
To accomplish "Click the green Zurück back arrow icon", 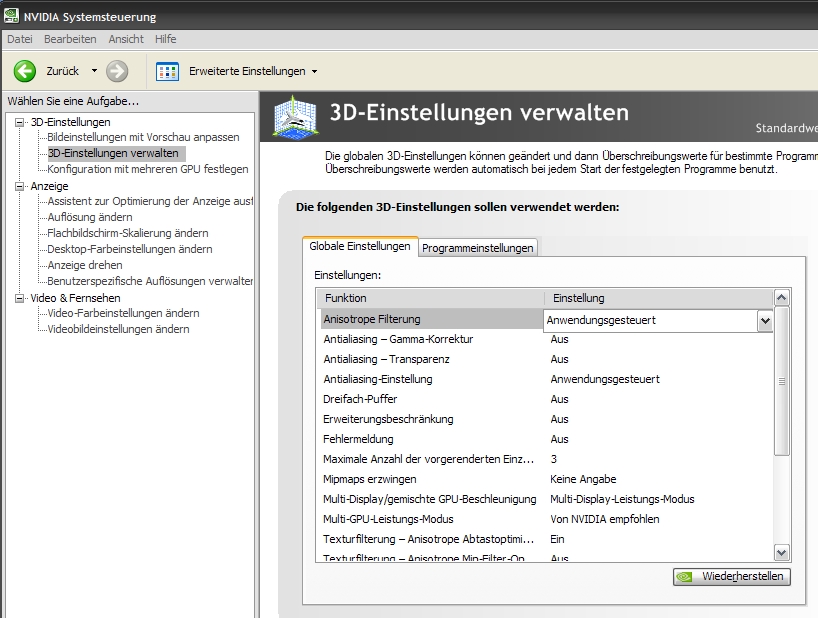I will [25, 71].
